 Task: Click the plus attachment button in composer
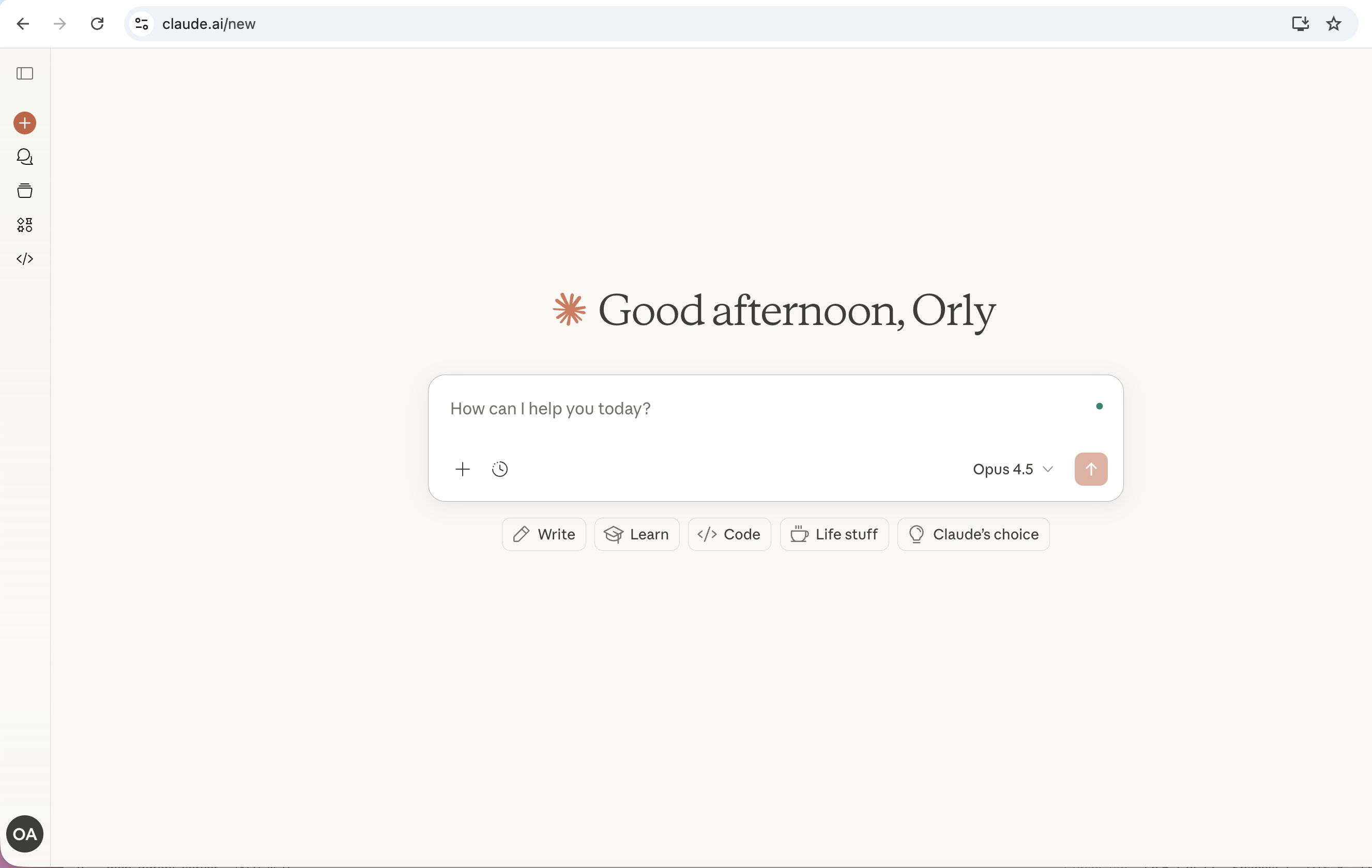pyautogui.click(x=463, y=469)
